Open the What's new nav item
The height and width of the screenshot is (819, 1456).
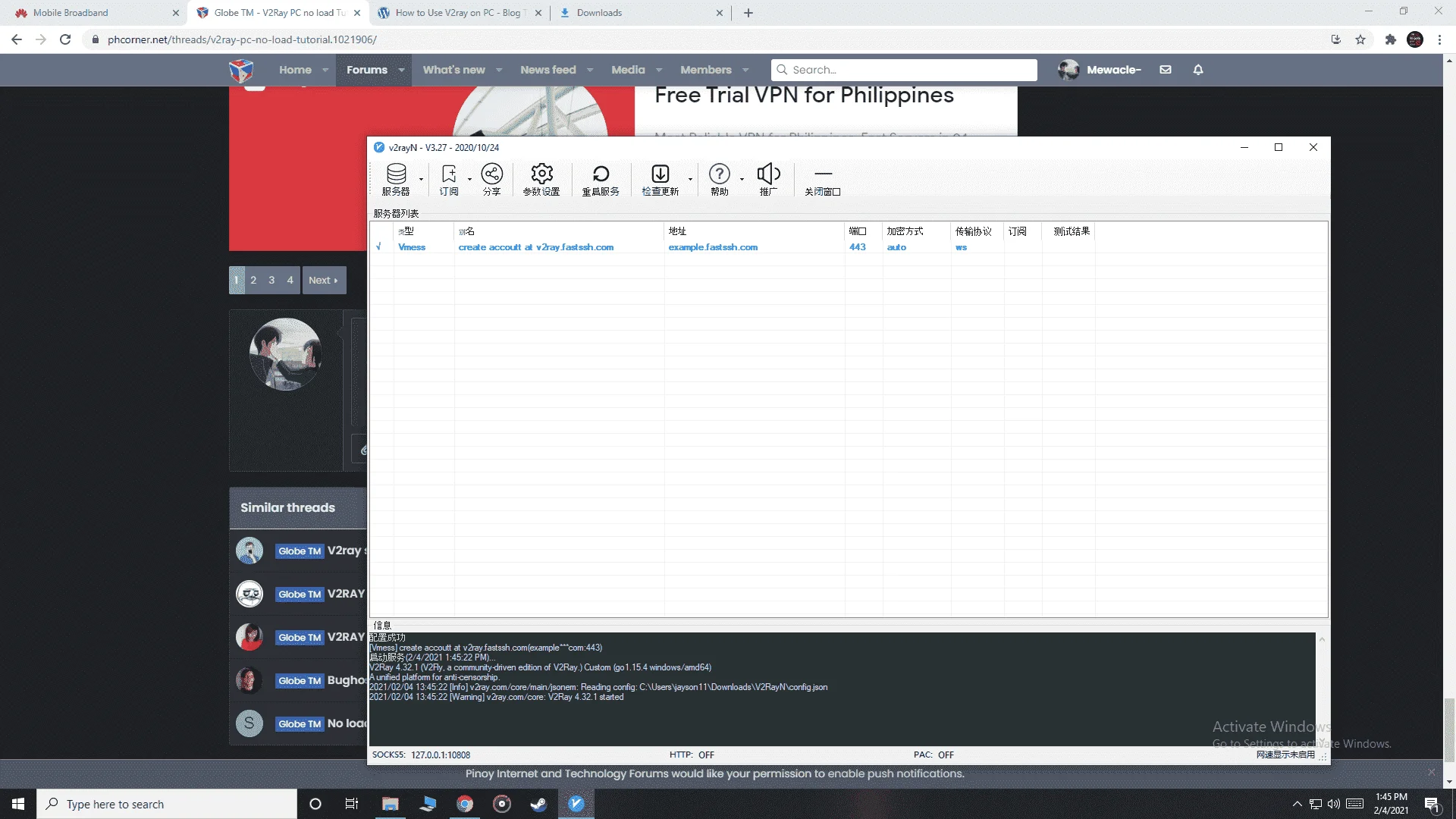(x=453, y=70)
